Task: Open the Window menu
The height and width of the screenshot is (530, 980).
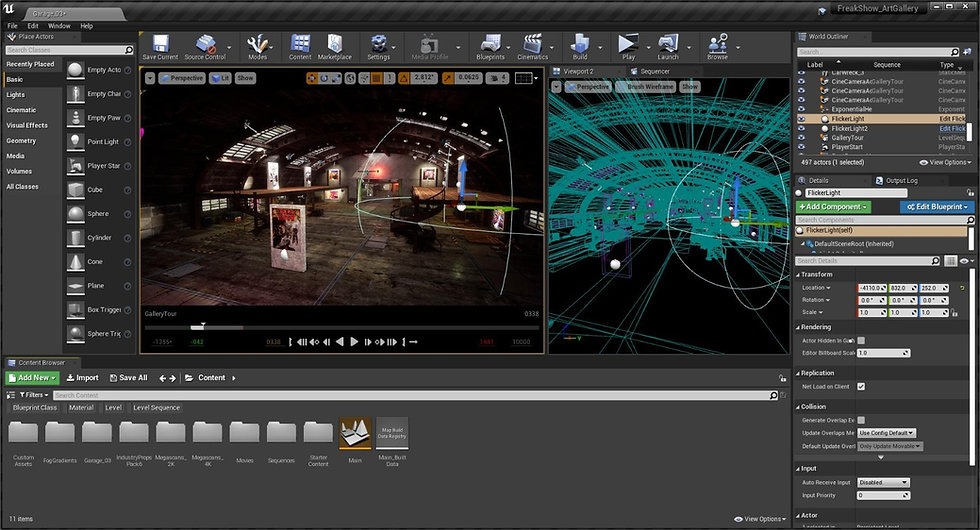Action: [59, 26]
